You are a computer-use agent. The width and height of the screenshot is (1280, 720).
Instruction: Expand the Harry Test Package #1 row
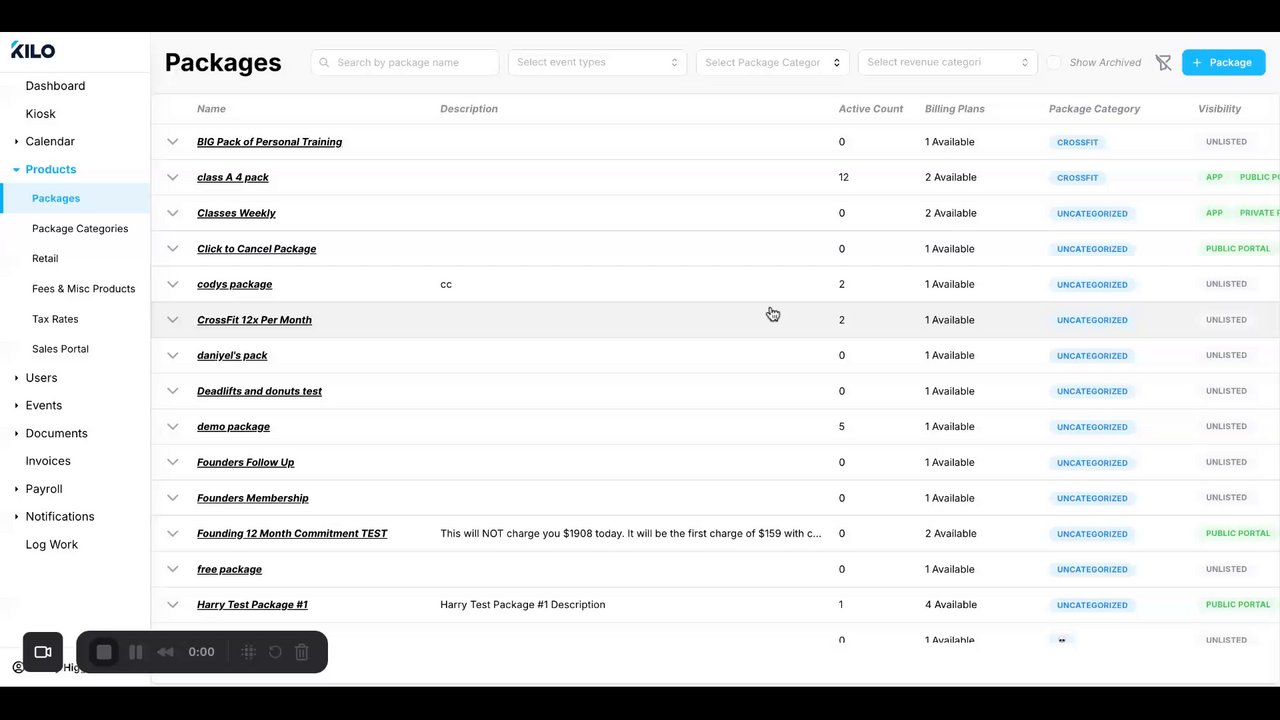tap(173, 605)
